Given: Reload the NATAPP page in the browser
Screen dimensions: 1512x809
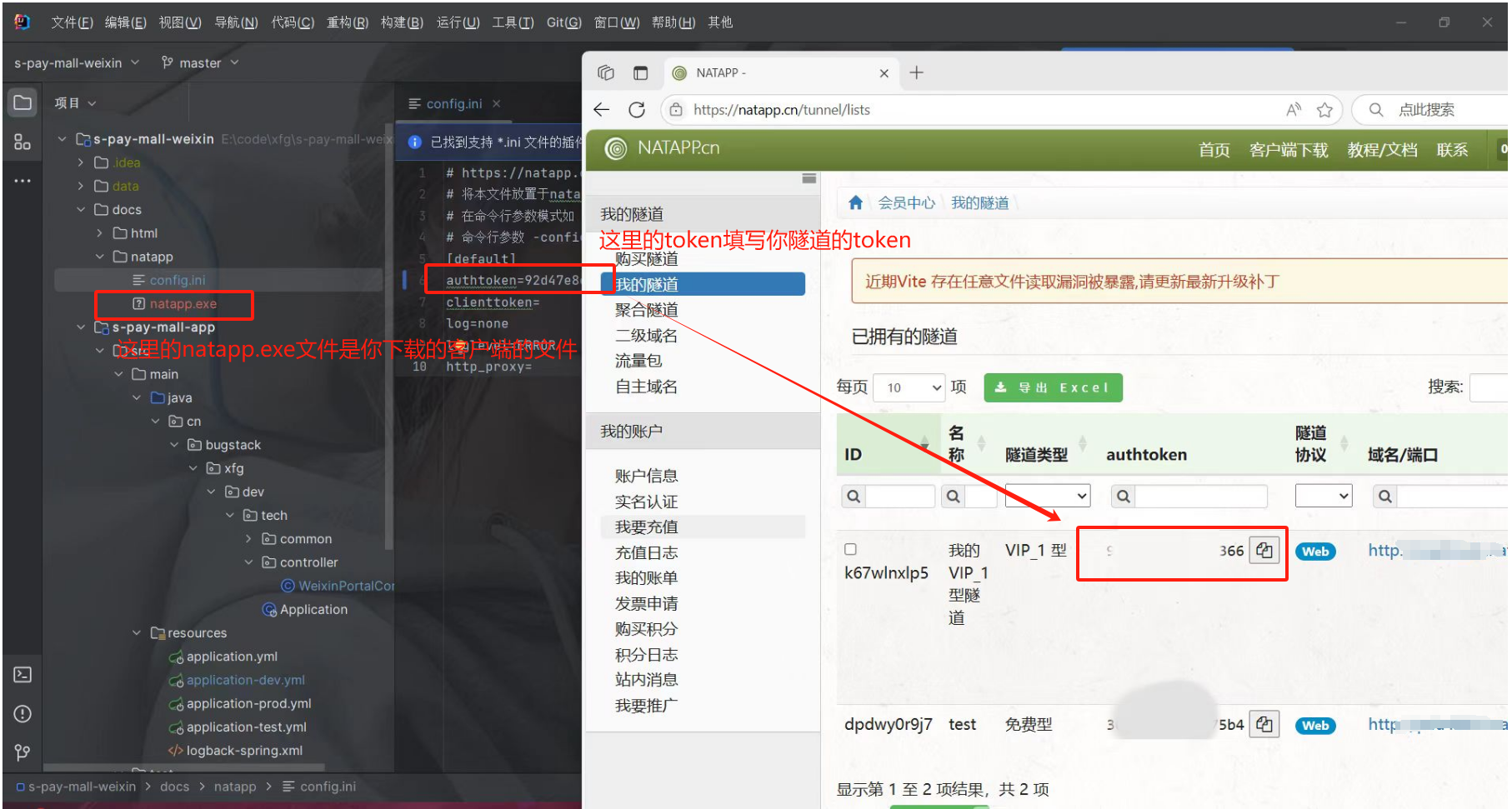Looking at the screenshot, I should click(637, 109).
